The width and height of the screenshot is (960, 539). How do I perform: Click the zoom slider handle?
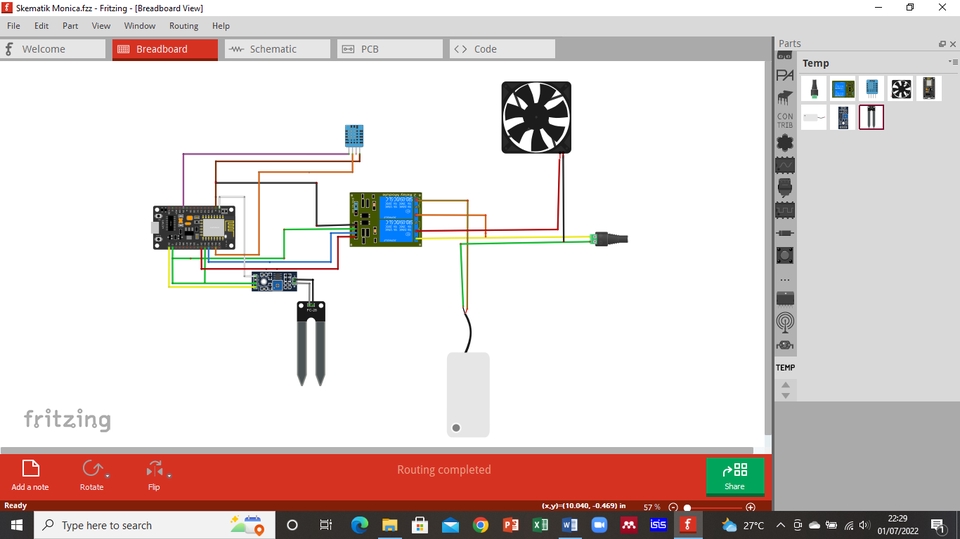click(687, 507)
